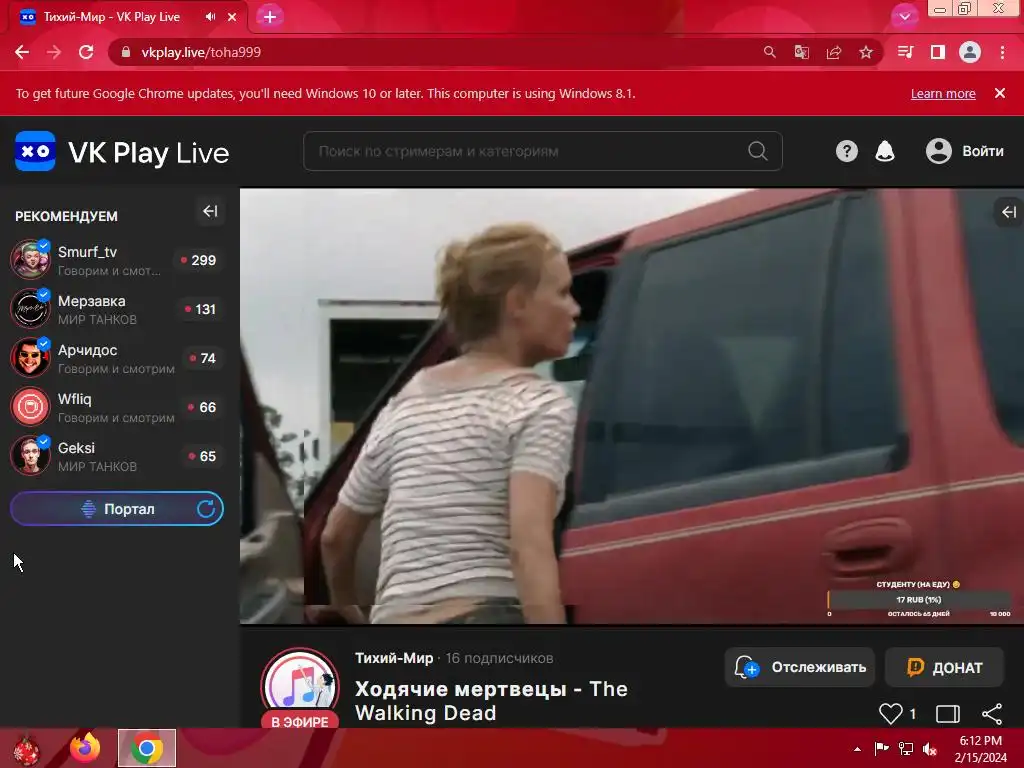1024x768 pixels.
Task: Open the Chrome side panel
Action: tap(938, 52)
